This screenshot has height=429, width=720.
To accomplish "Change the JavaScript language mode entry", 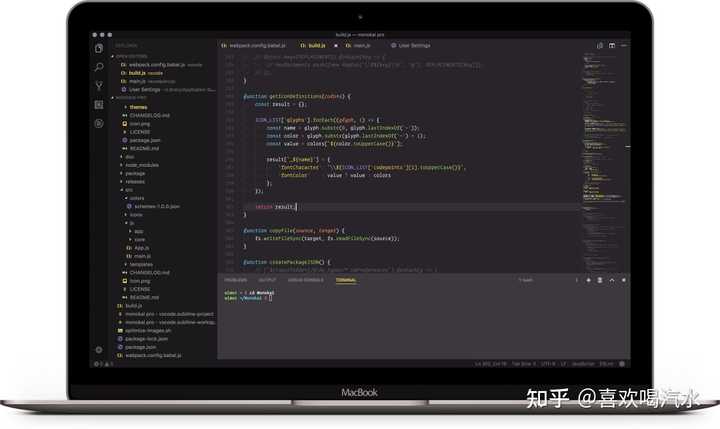I will 583,364.
